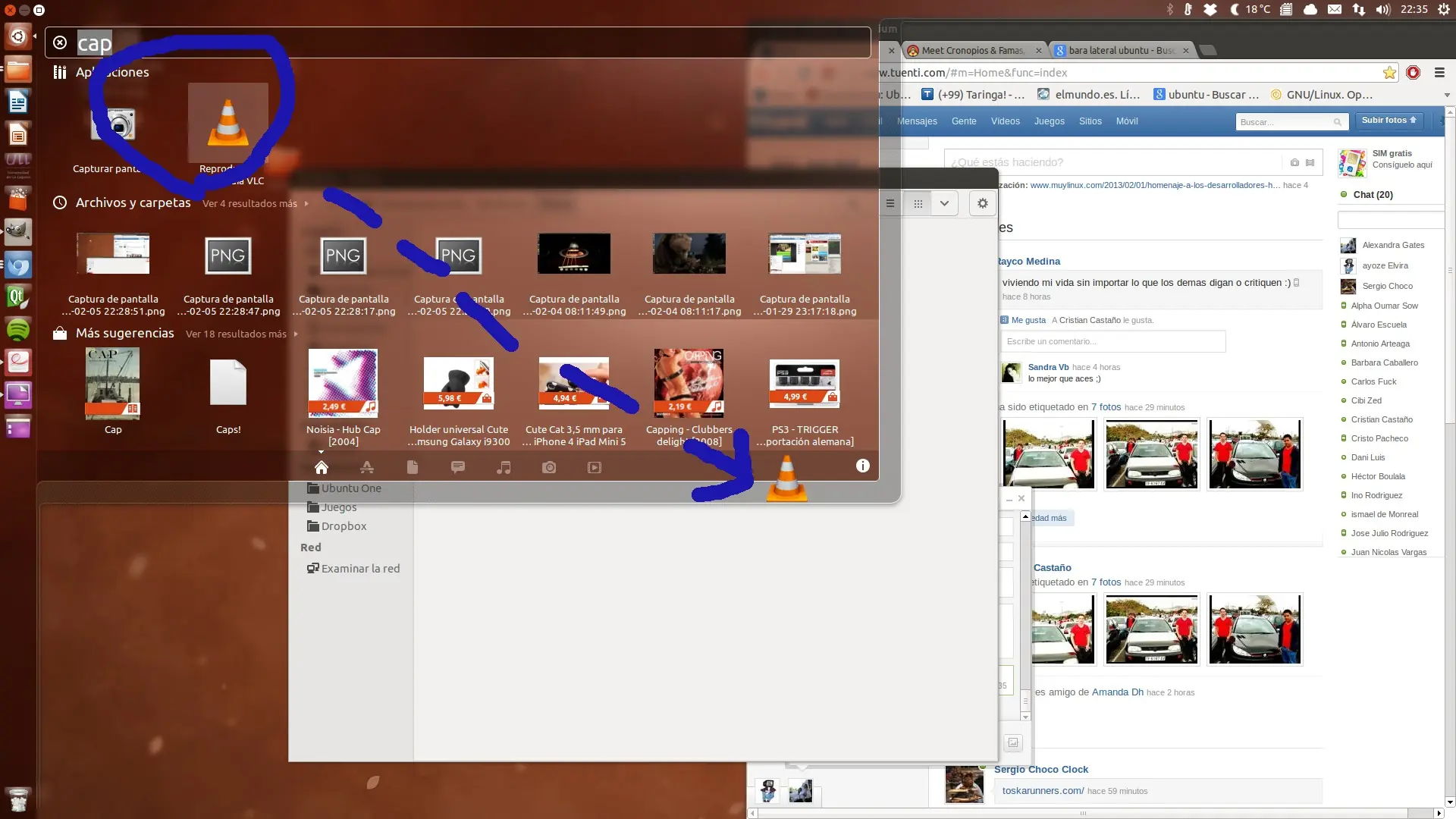Click the 'Subir fotos' button
Screen dimensions: 1456x819
tap(1389, 121)
